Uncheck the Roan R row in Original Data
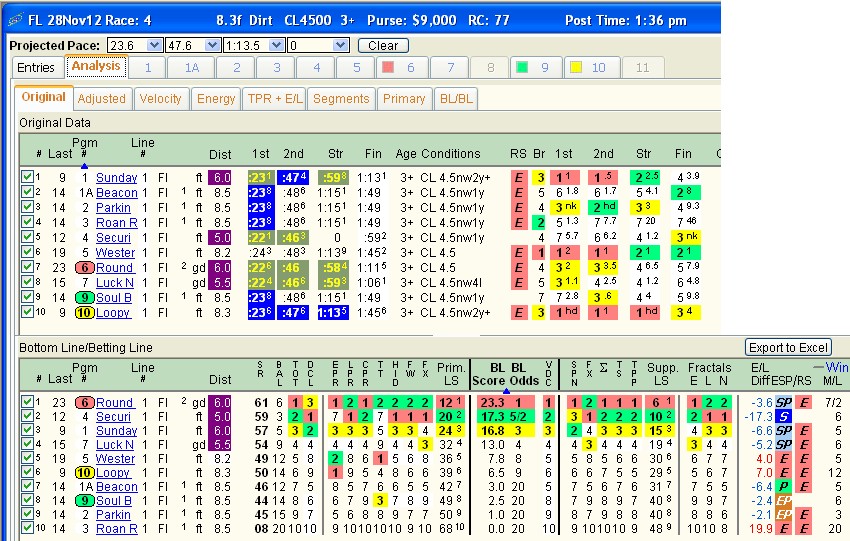Viewport: 850px width, 541px height. [x=27, y=222]
